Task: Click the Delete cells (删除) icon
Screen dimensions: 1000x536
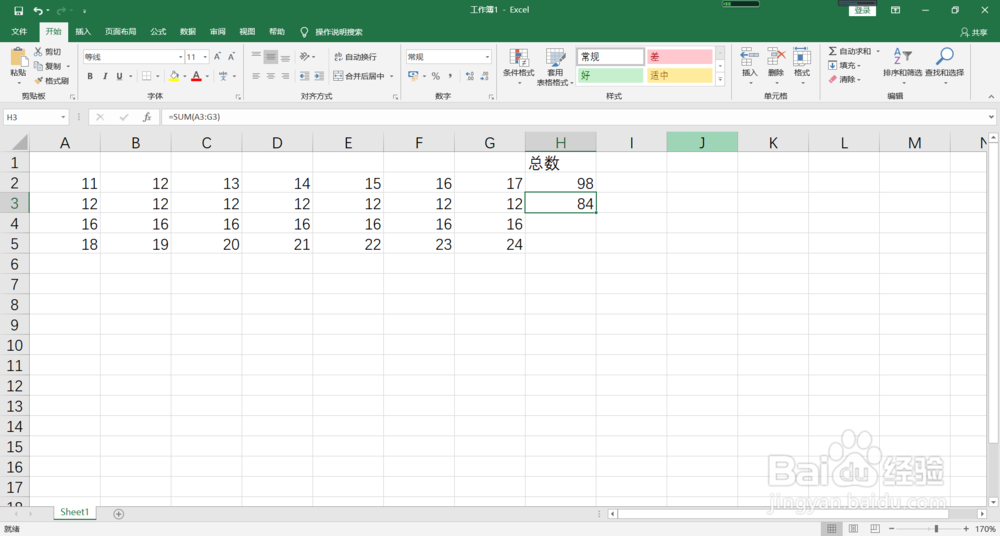Action: (x=776, y=57)
